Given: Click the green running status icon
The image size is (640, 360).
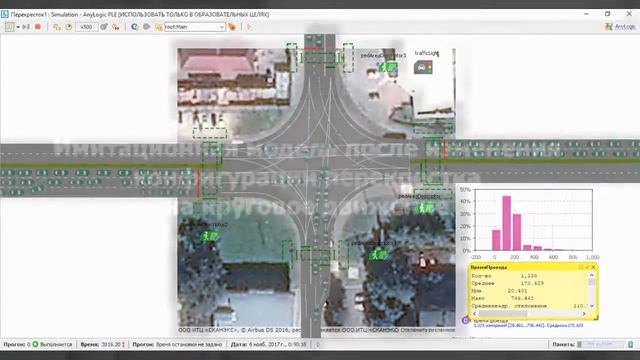Looking at the screenshot, I should click(36, 344).
